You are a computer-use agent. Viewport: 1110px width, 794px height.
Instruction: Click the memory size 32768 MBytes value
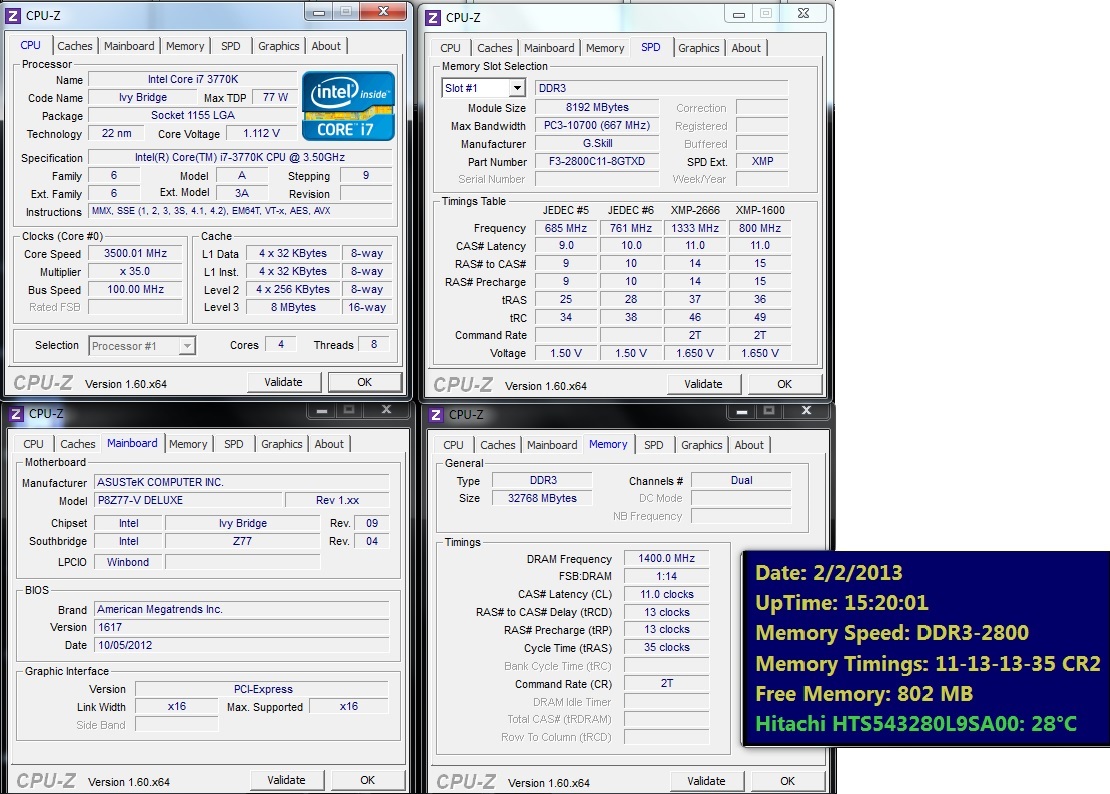[x=542, y=498]
